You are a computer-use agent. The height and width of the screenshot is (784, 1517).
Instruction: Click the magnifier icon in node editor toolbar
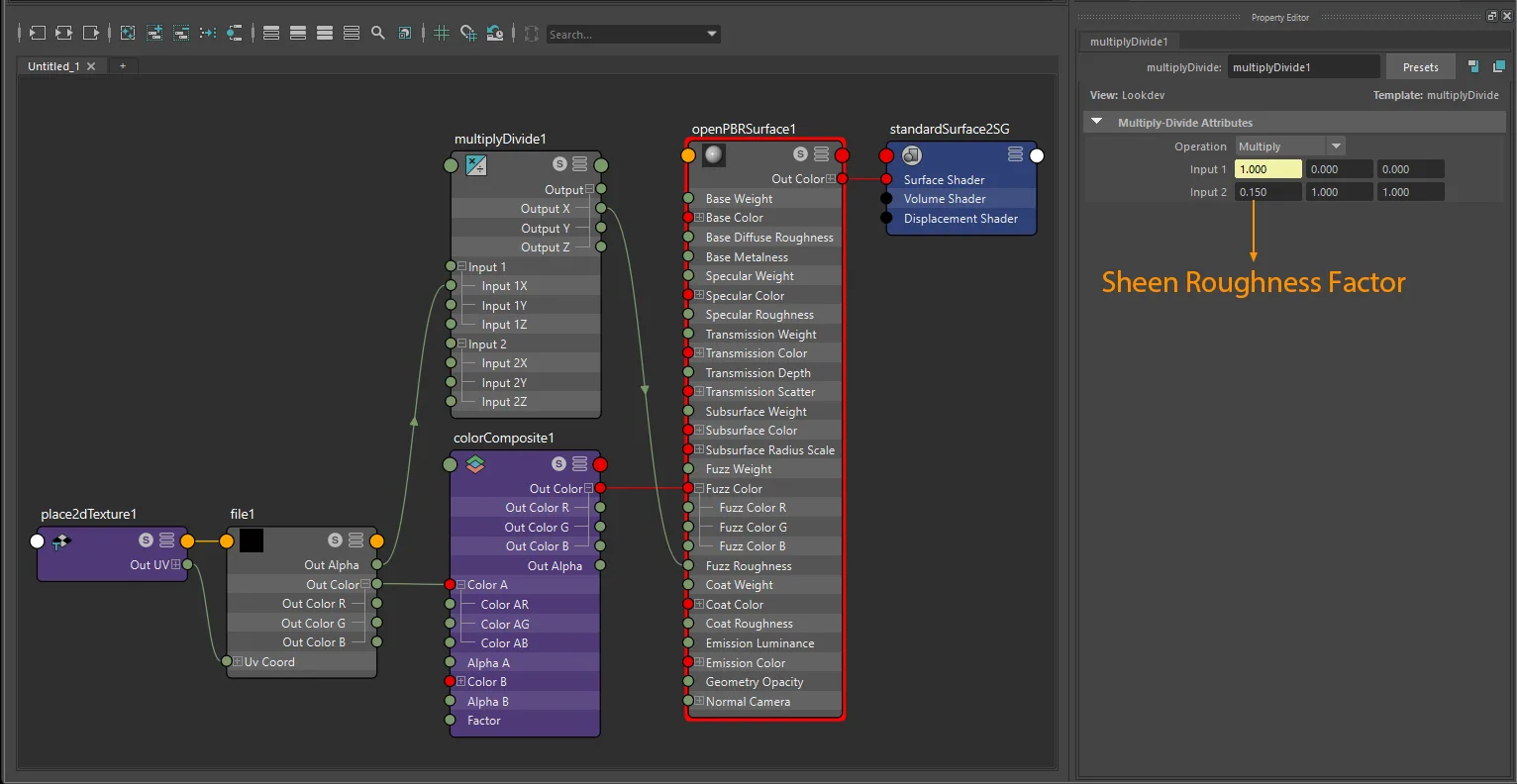point(377,33)
